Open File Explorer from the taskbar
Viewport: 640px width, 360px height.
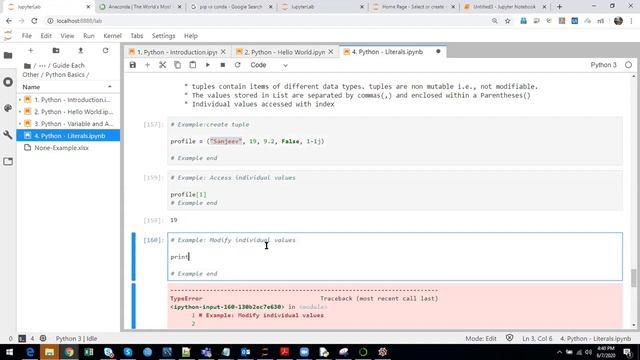click(x=49, y=352)
